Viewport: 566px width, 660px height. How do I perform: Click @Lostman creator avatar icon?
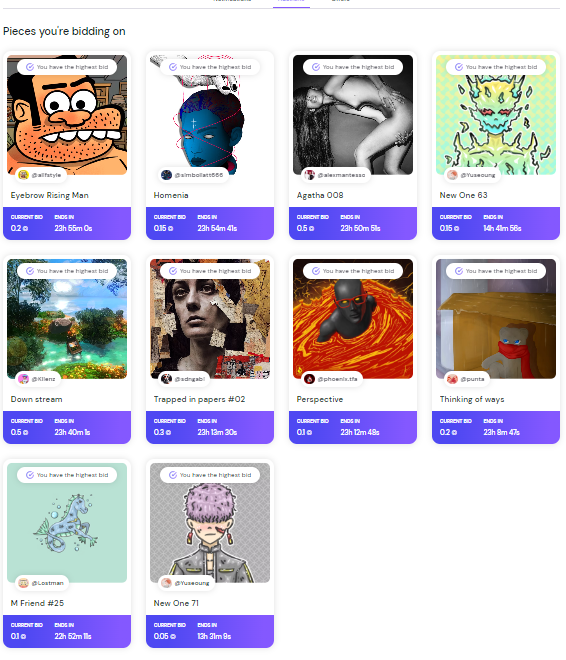click(24, 583)
